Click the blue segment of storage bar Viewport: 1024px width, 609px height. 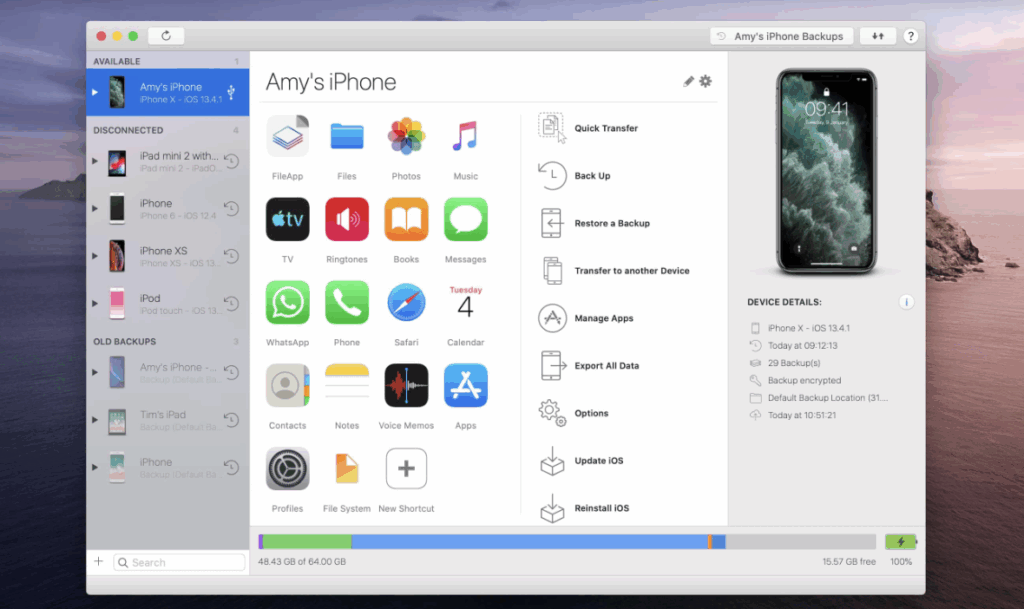530,542
